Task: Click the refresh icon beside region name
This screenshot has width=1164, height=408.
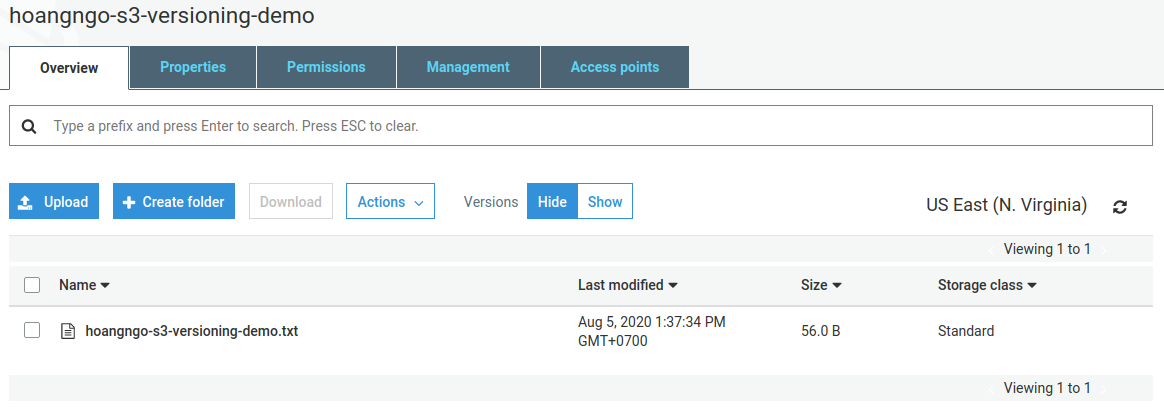Action: click(1120, 206)
